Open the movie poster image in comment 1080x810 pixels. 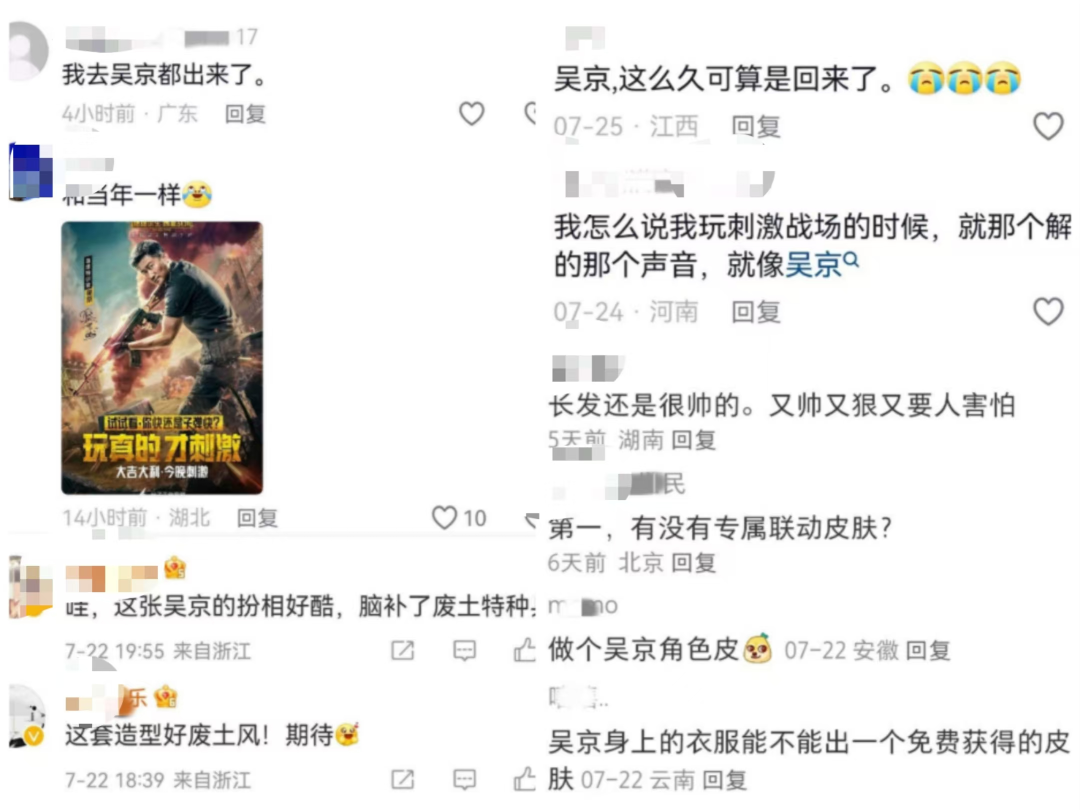[x=162, y=357]
